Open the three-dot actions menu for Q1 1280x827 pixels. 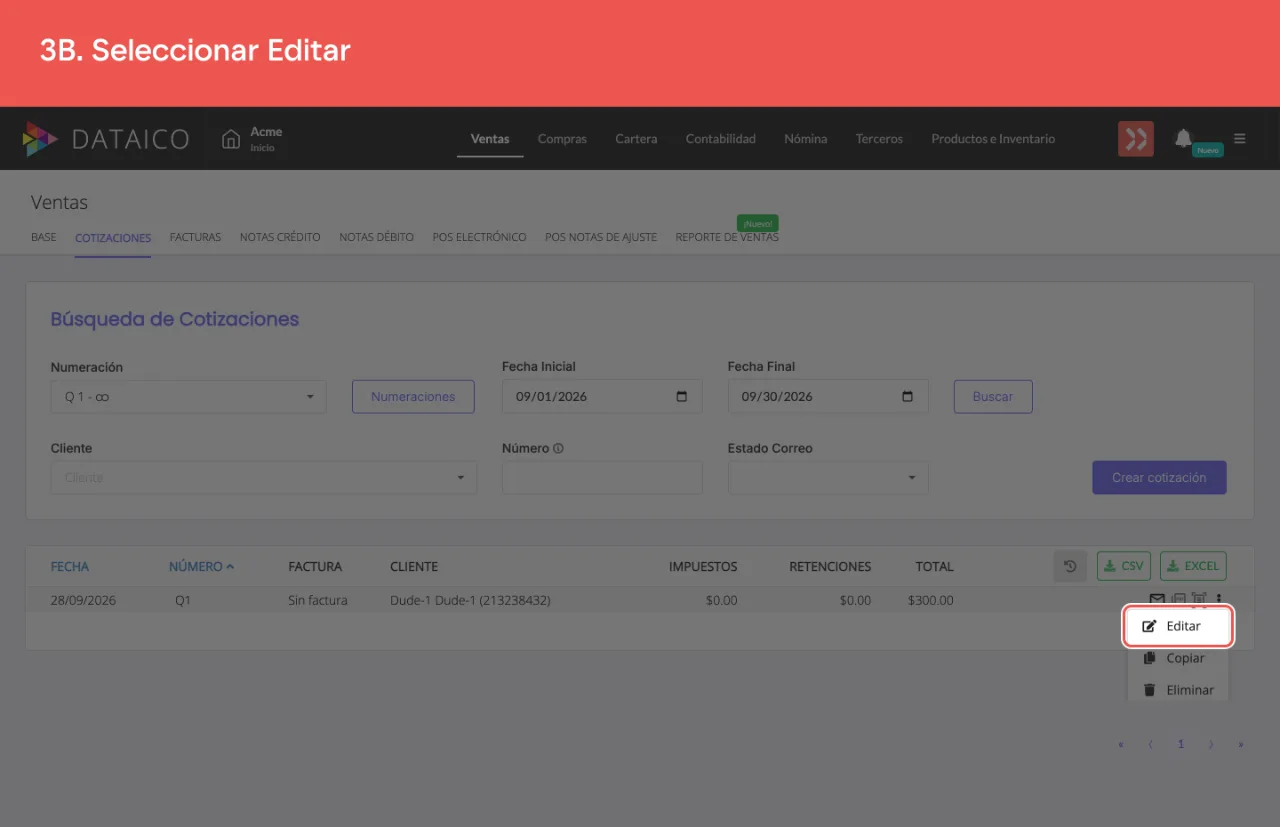tap(1219, 600)
